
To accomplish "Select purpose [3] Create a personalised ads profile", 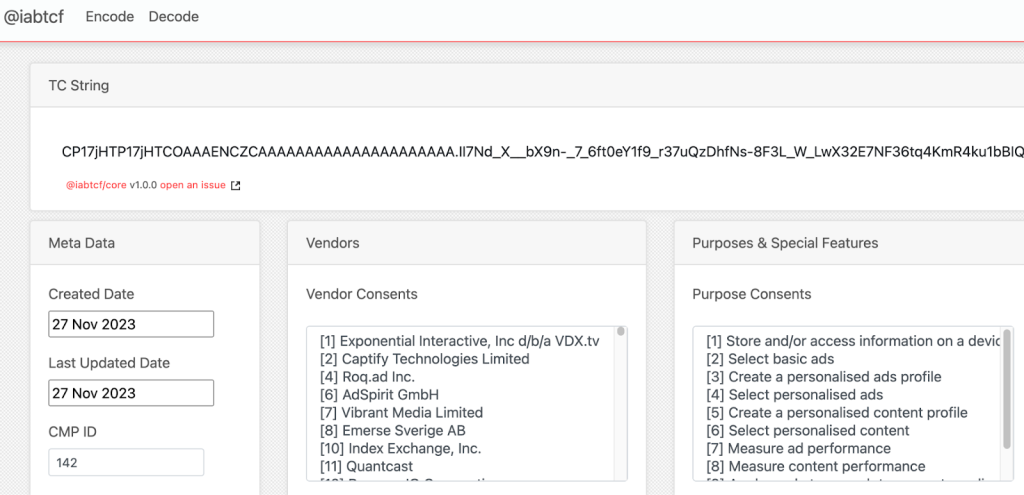I will (824, 377).
